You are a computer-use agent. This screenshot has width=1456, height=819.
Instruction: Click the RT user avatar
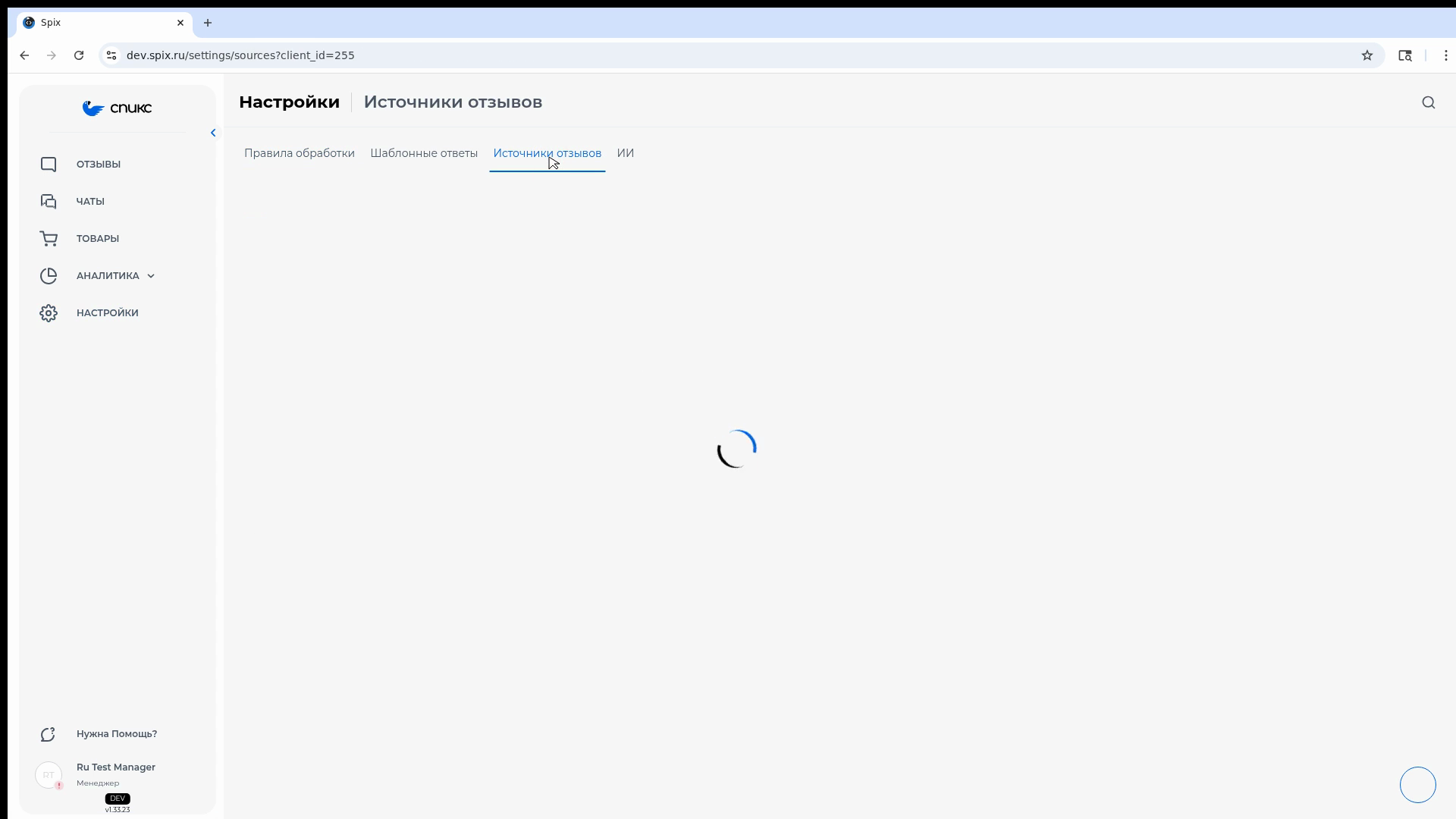click(x=49, y=775)
